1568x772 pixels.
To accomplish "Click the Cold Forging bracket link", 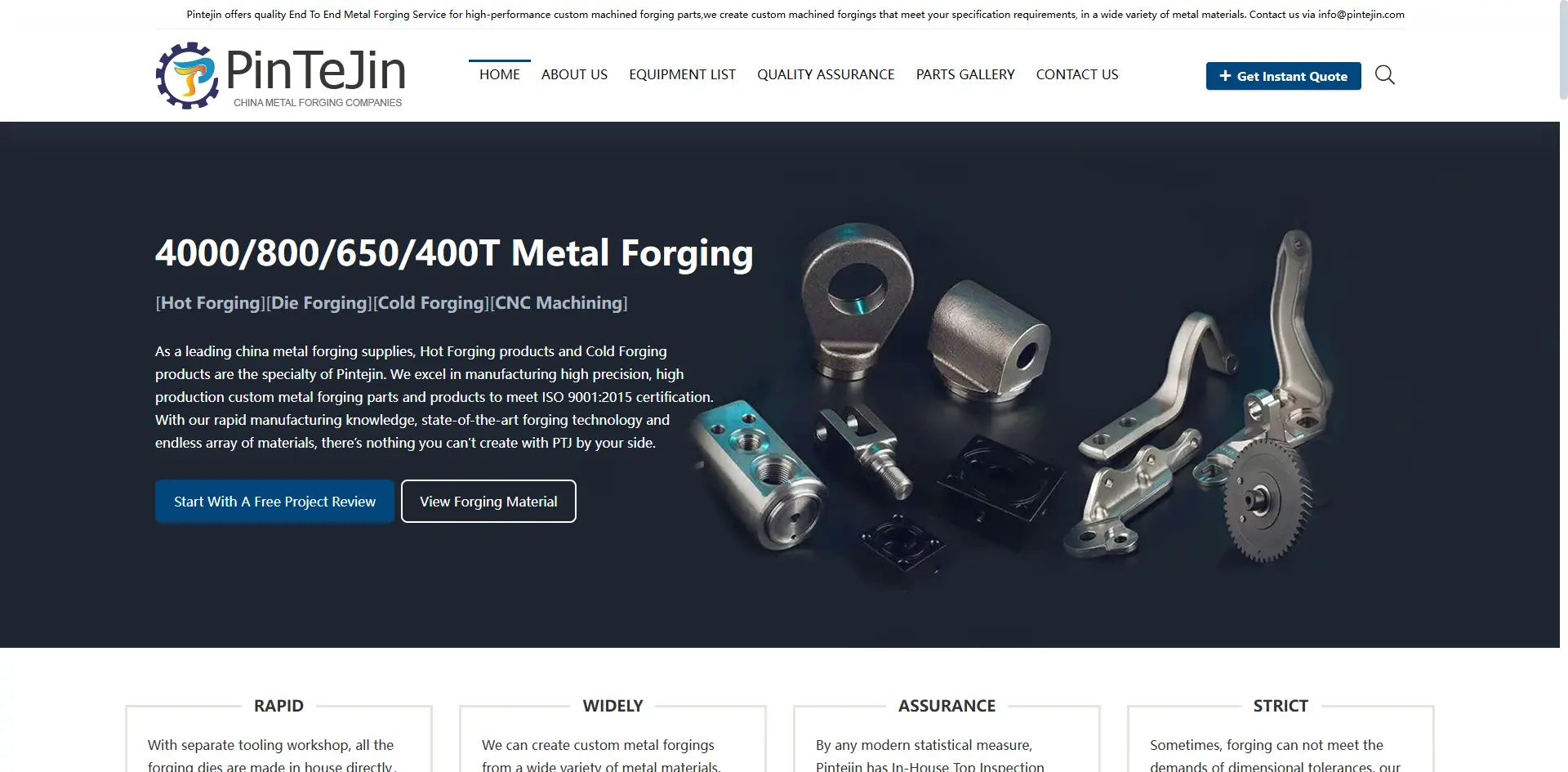I will (x=431, y=303).
